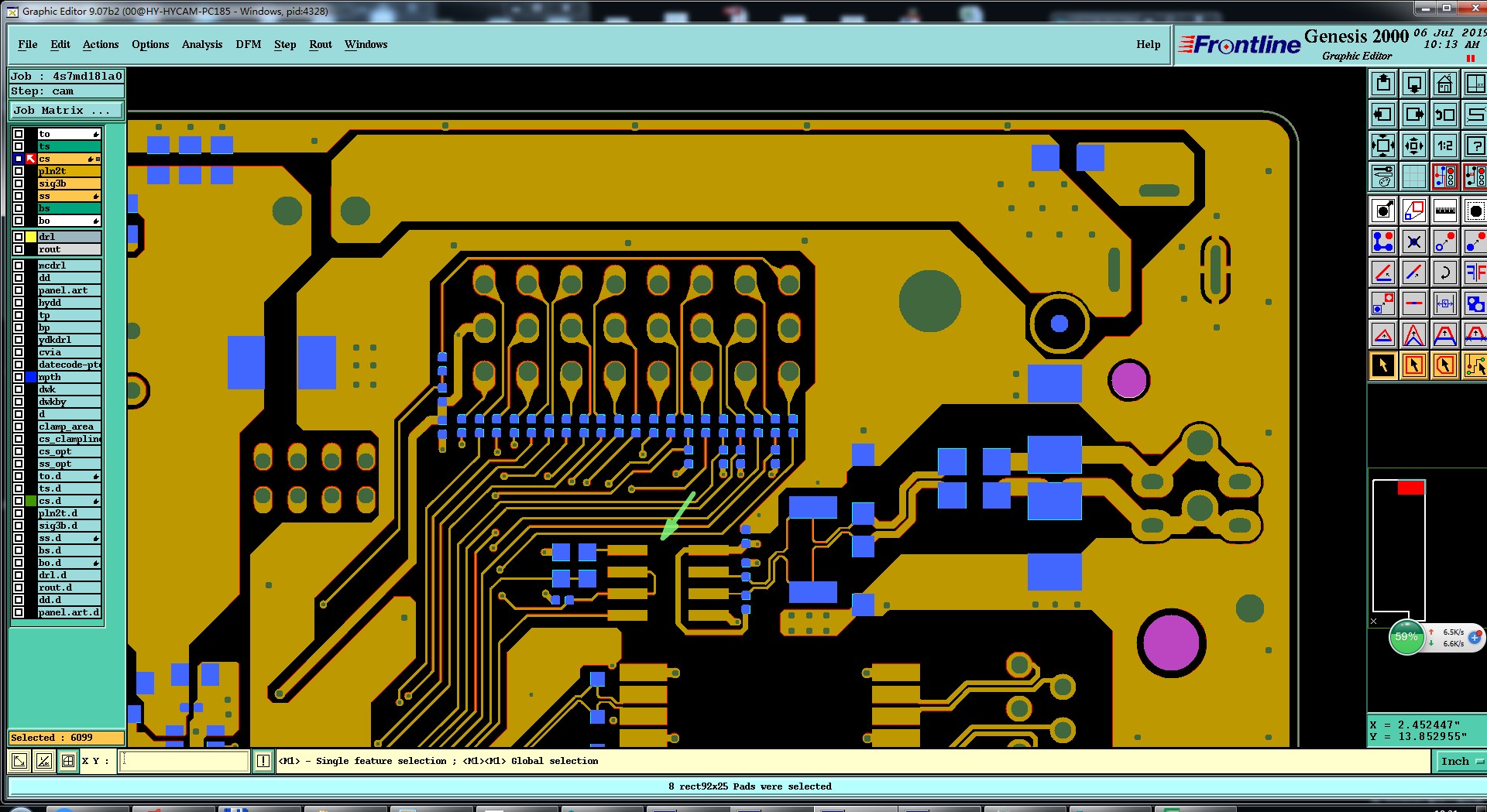
Task: Click the previous zoom (undo view) icon
Action: 1444,115
